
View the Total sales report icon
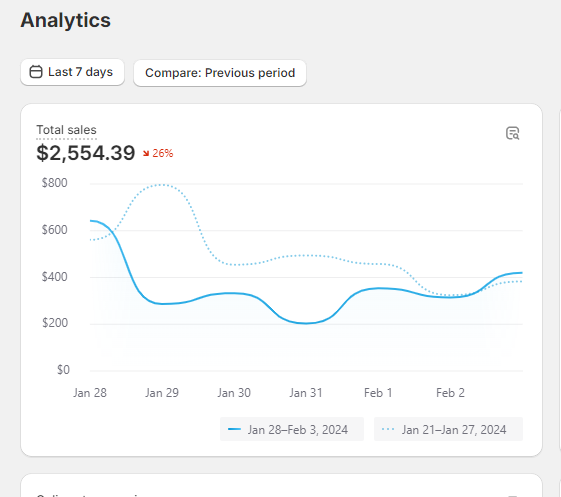(512, 133)
